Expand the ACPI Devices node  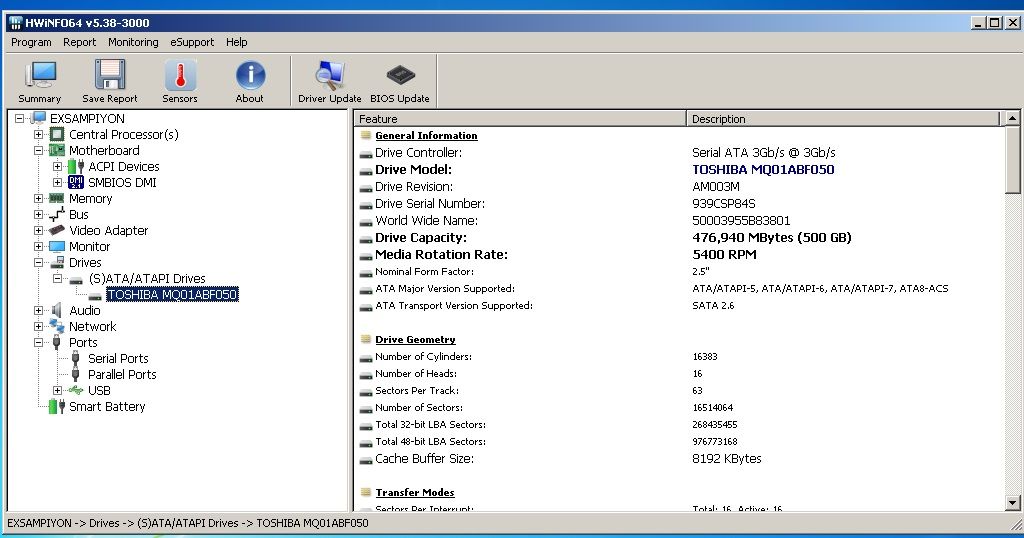(x=58, y=166)
